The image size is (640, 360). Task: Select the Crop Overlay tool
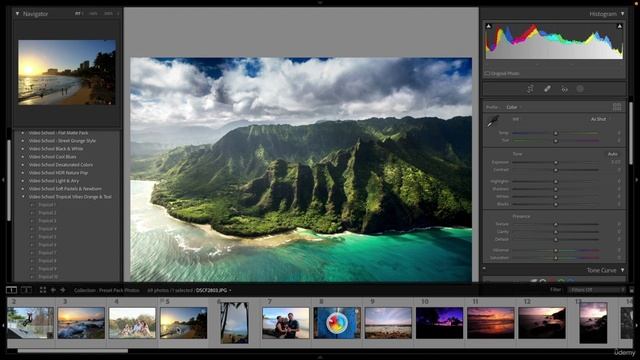pos(530,89)
